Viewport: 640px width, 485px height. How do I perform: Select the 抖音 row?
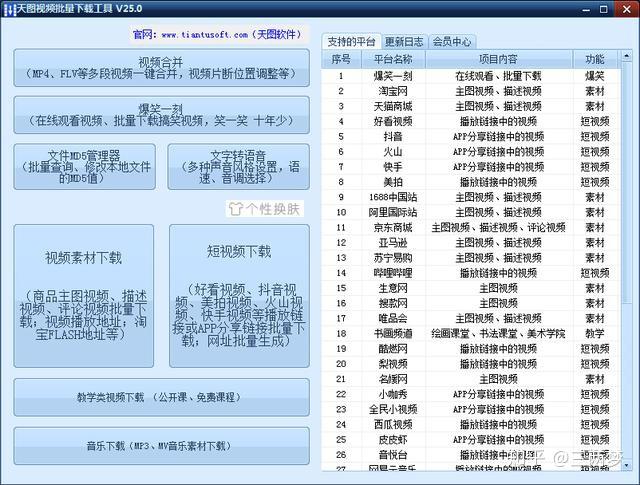click(471, 136)
